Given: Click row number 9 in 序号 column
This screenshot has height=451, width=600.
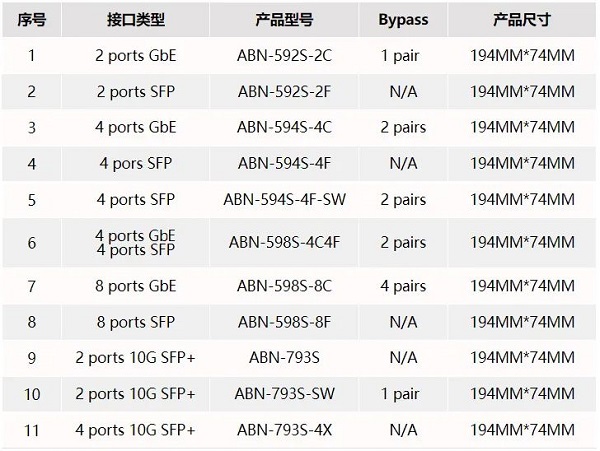Looking at the screenshot, I should 31,358.
